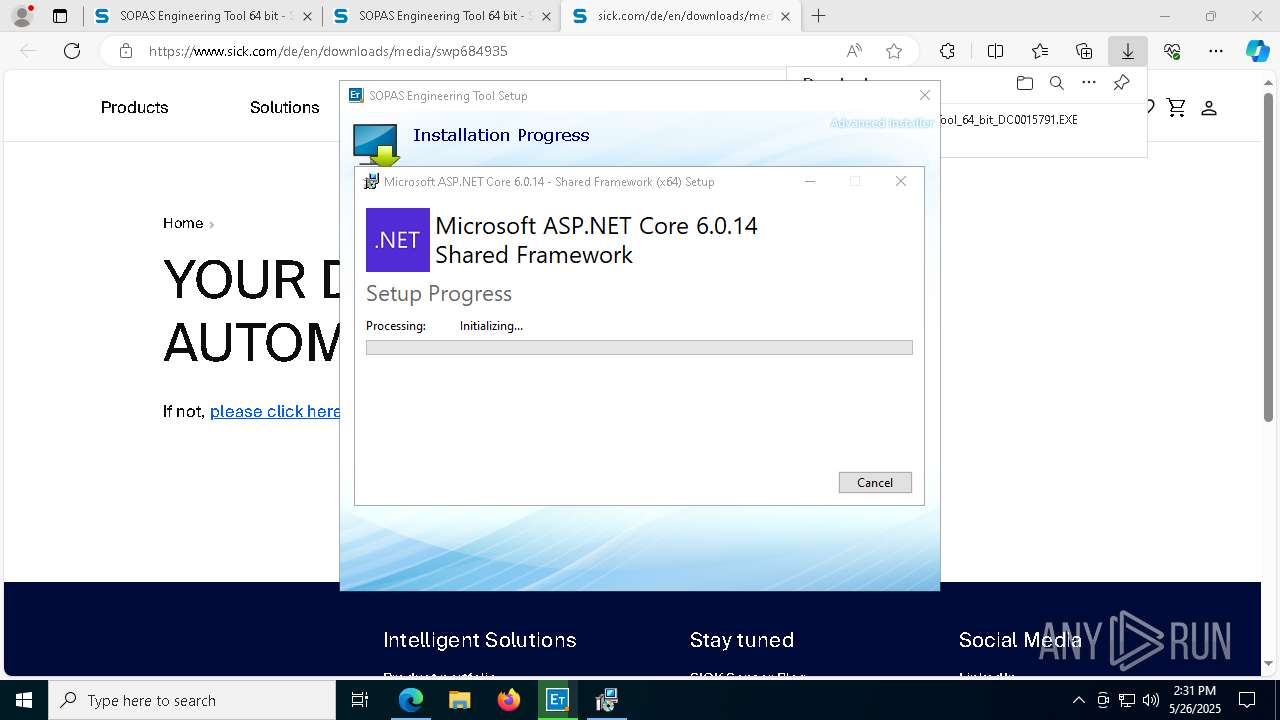Open a new browser tab

point(819,16)
